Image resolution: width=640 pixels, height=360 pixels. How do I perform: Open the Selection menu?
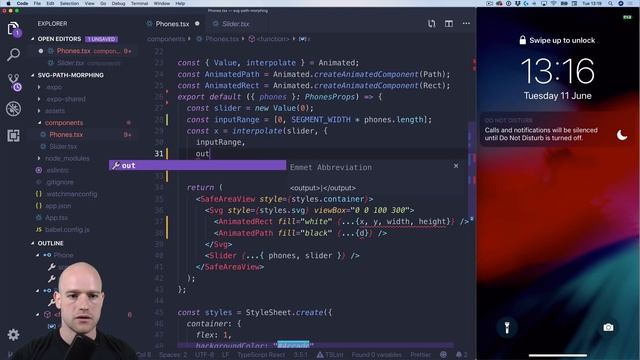coord(69,3)
